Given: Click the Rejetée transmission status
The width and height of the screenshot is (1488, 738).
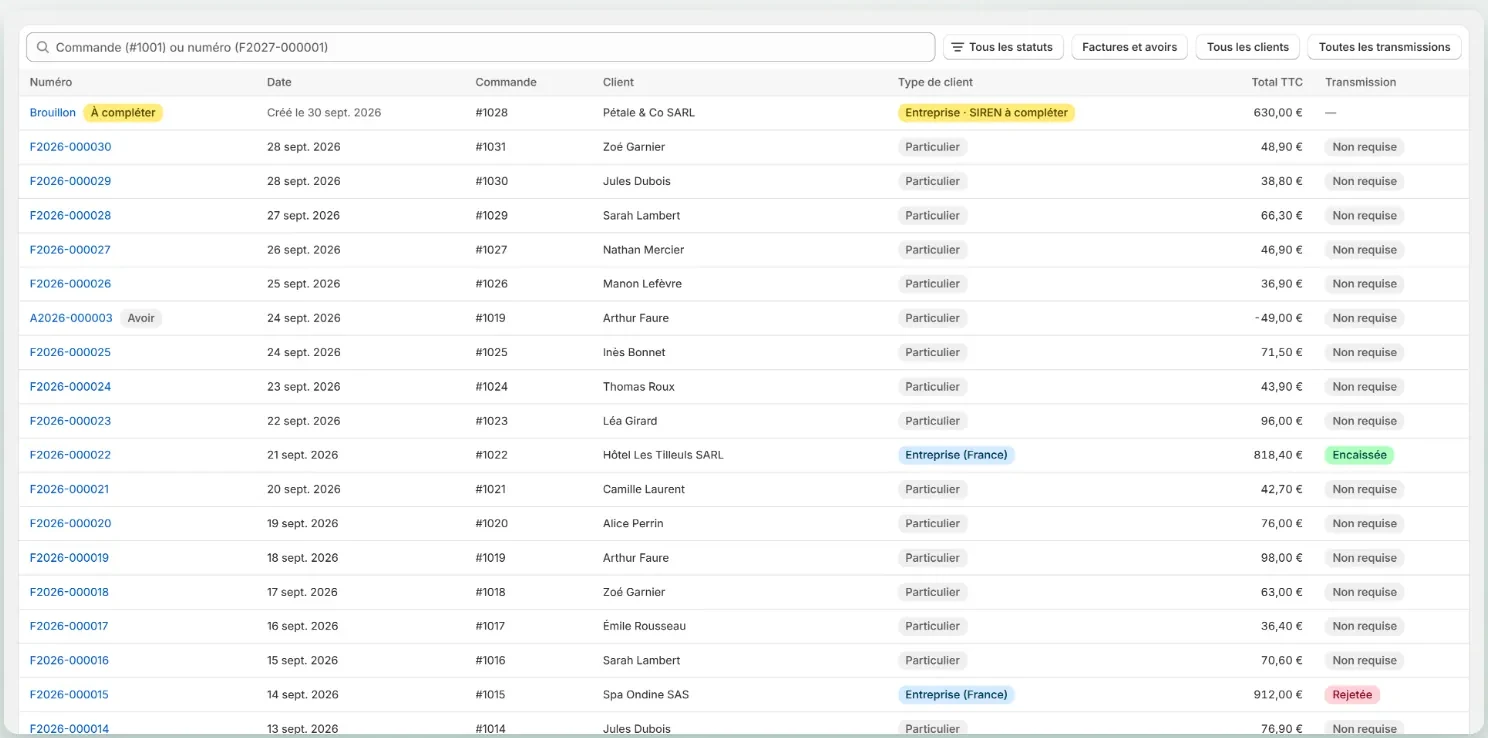Looking at the screenshot, I should pyautogui.click(x=1352, y=695).
